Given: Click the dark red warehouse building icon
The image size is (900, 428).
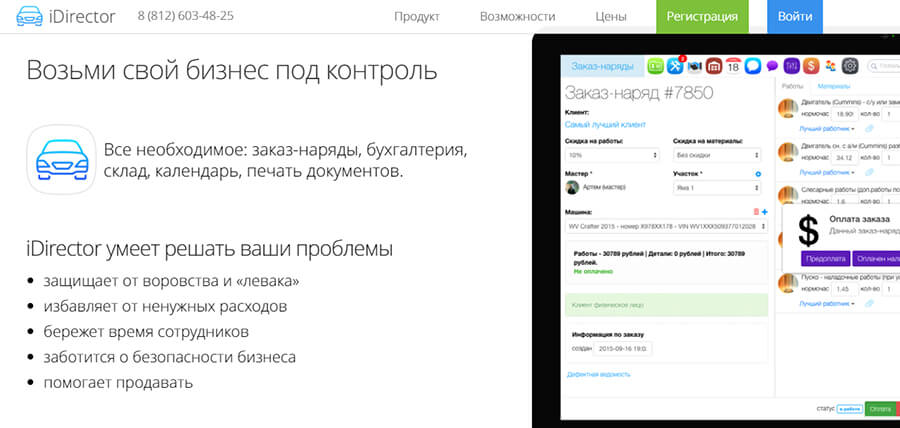Looking at the screenshot, I should [x=714, y=66].
